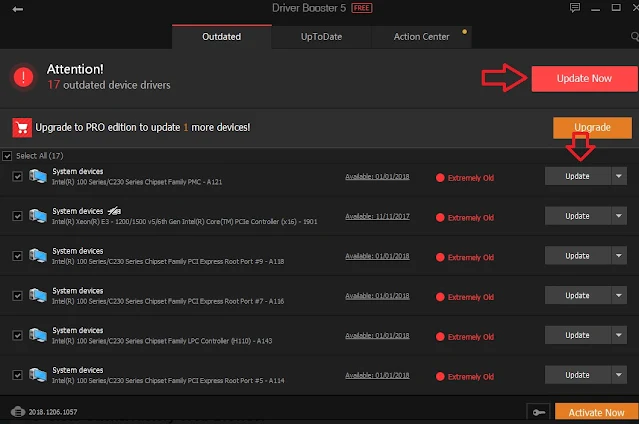Open Available link for Root Port #5 - A114
Viewport: 639px width, 424px height.
click(x=377, y=375)
